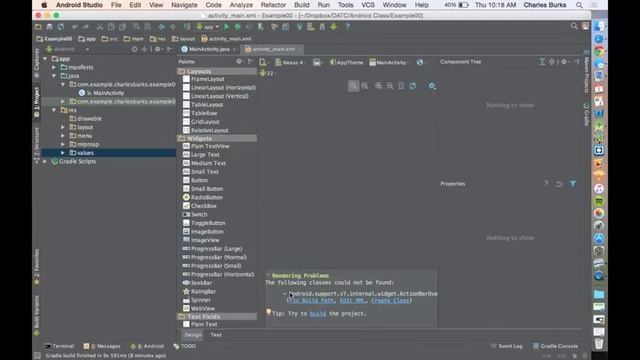Open the API level 22 dropdown
640x360 pixels.
pos(267,73)
